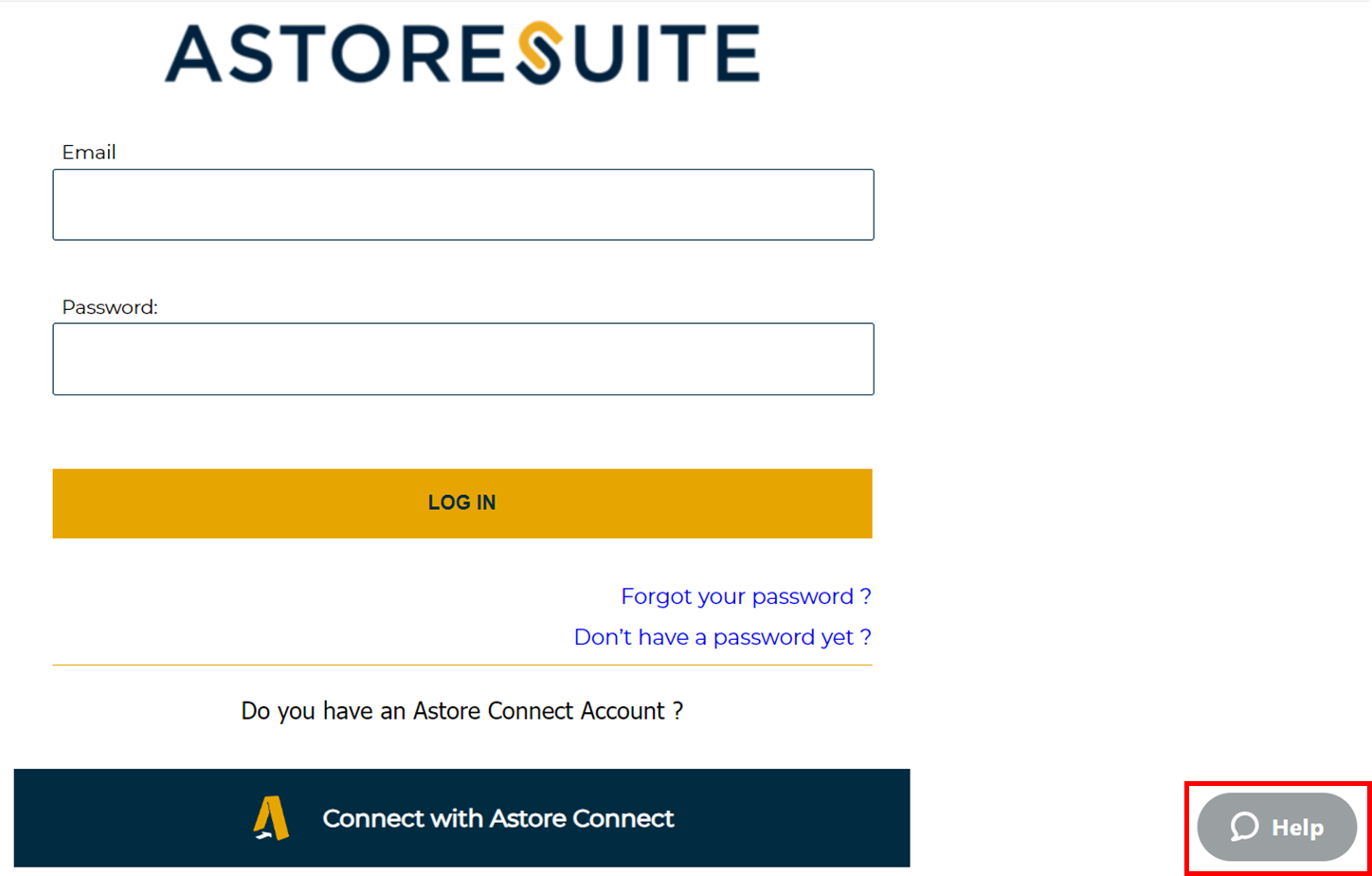Select the Email field label

[89, 153]
